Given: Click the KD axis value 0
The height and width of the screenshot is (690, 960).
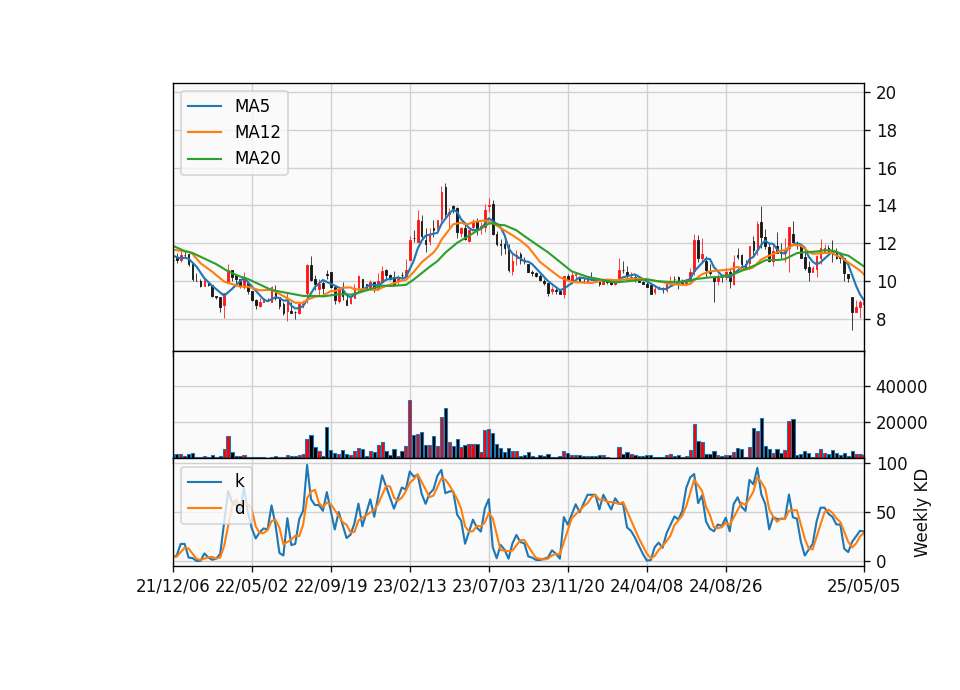Looking at the screenshot, I should 881,561.
